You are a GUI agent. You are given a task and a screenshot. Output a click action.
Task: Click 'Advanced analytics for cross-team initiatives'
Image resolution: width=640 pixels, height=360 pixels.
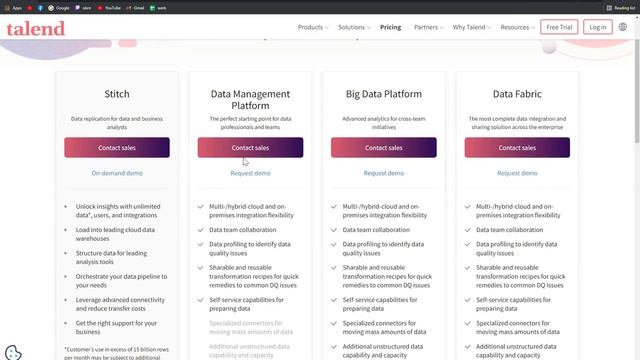[x=384, y=123]
